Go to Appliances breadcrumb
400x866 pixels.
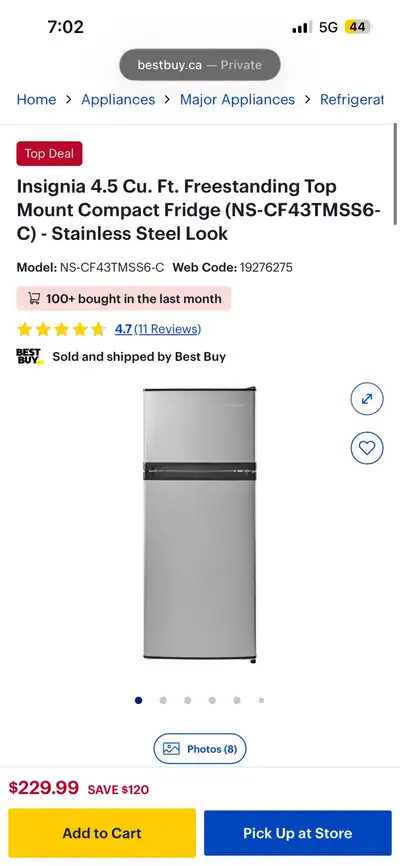pyautogui.click(x=118, y=99)
